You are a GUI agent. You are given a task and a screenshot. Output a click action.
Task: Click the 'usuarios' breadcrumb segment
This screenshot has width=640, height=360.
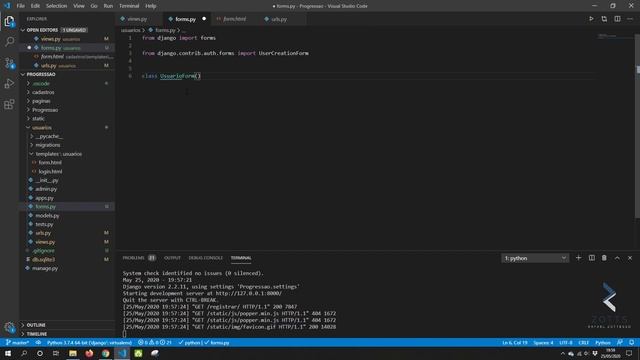[x=130, y=30]
